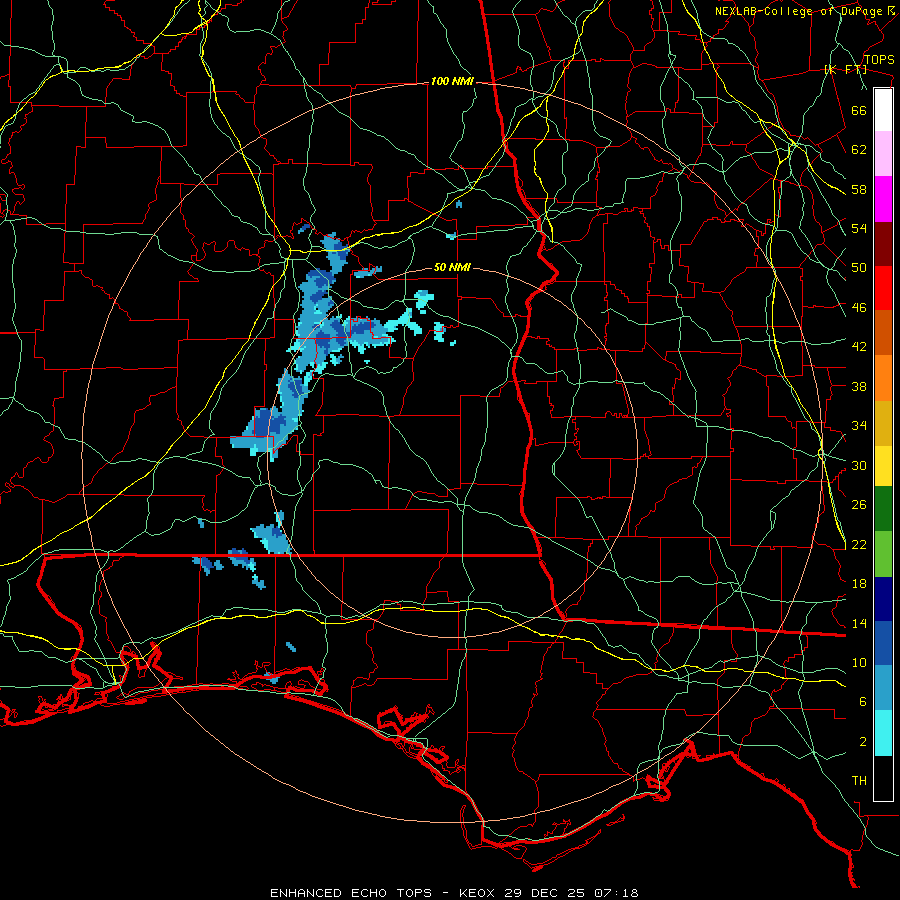Click the legend value 46
900x900 pixels.
coord(859,308)
